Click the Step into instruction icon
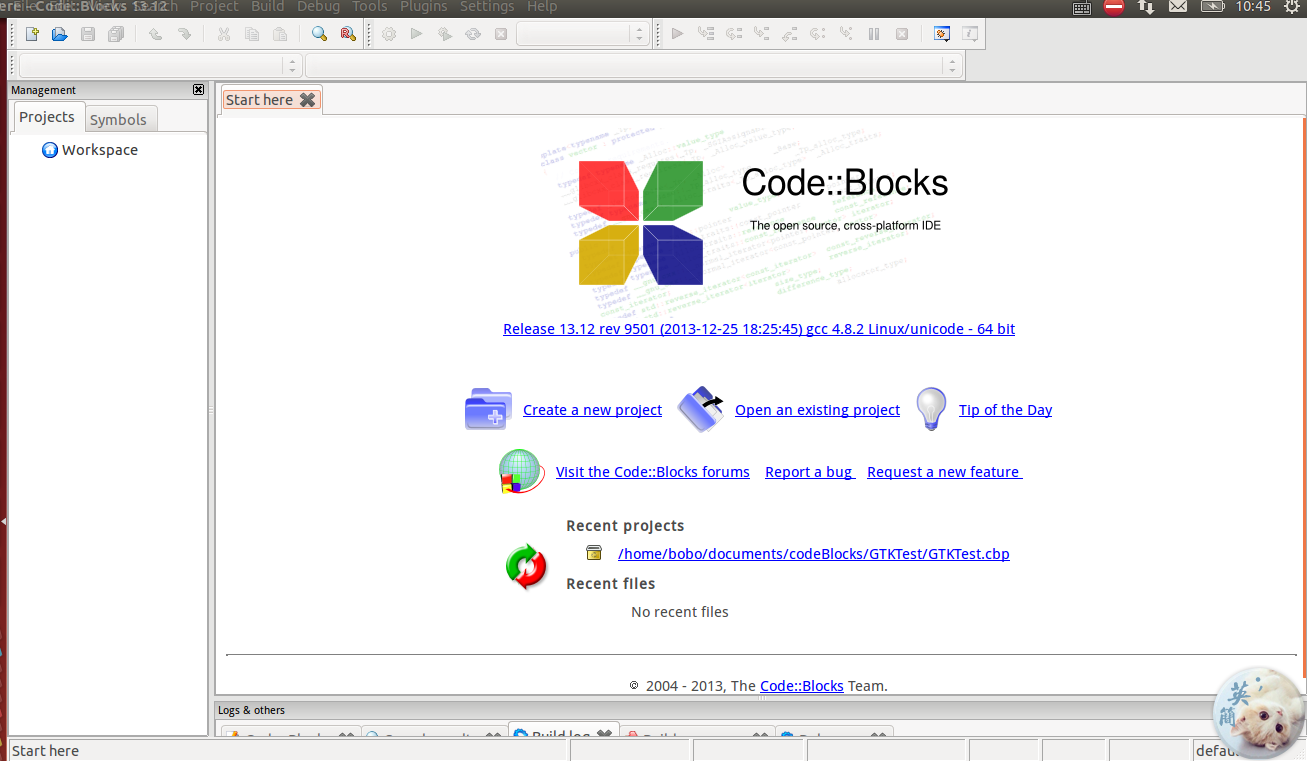The image size is (1307, 761). point(846,34)
